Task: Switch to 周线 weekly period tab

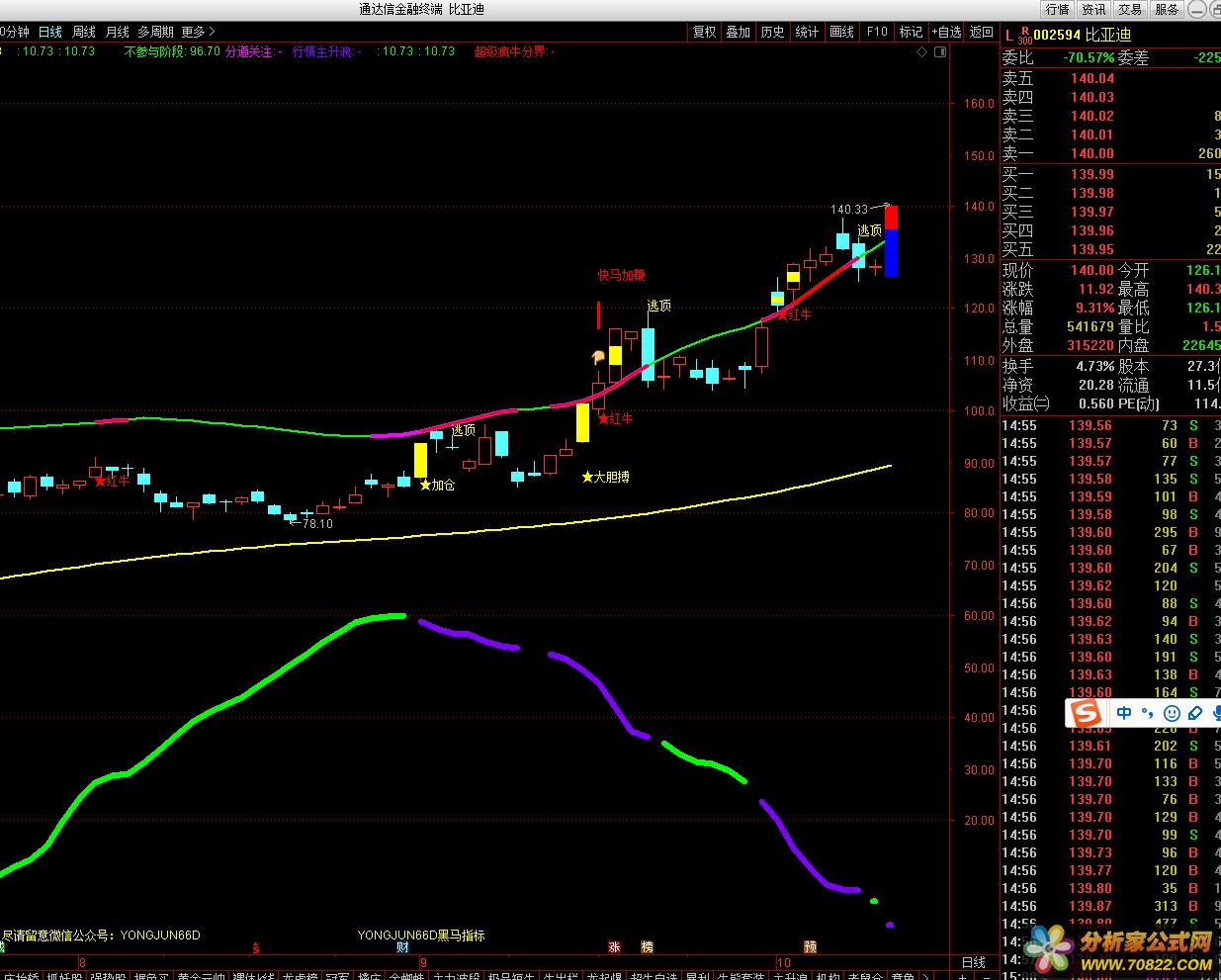Action: pos(84,32)
